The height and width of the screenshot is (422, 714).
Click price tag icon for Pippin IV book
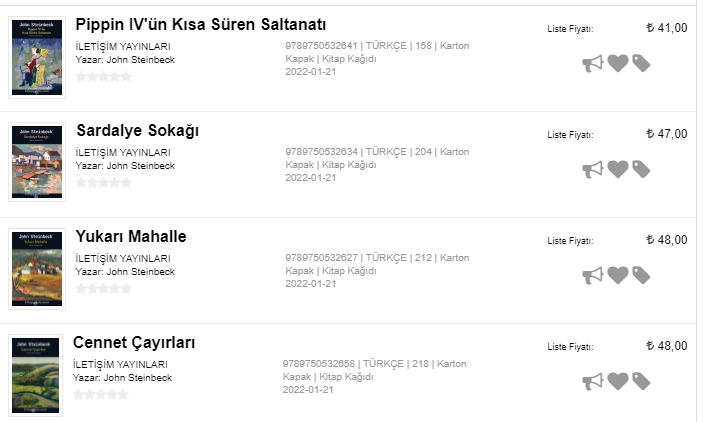tap(641, 64)
